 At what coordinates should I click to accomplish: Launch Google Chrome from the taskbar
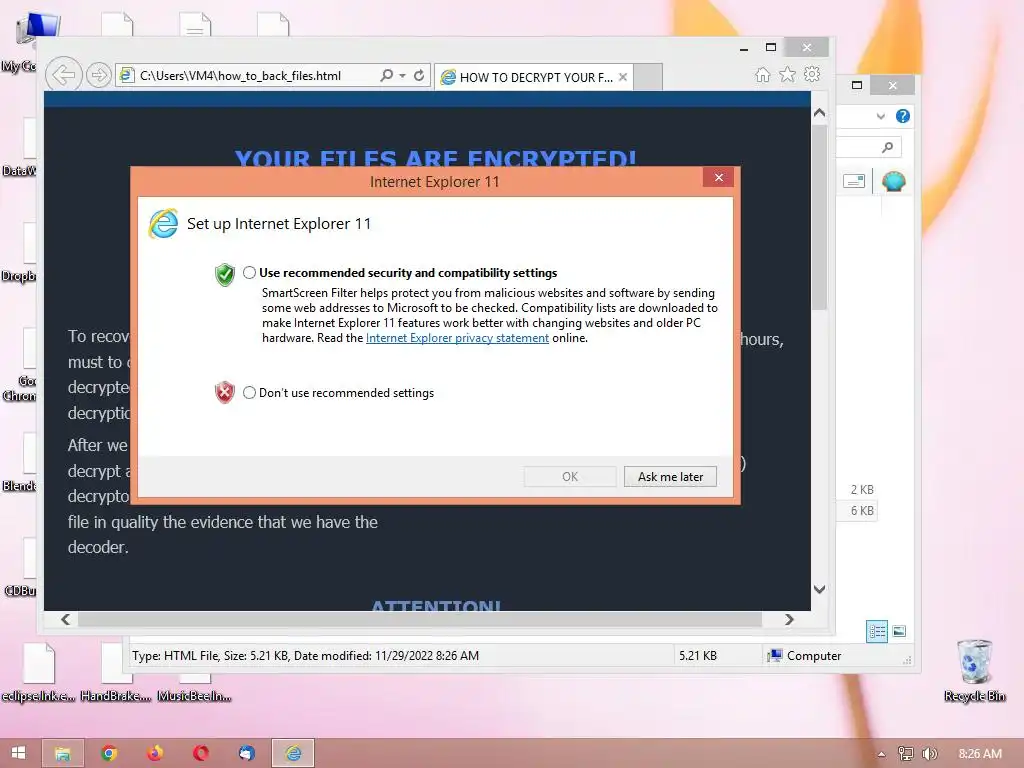109,754
